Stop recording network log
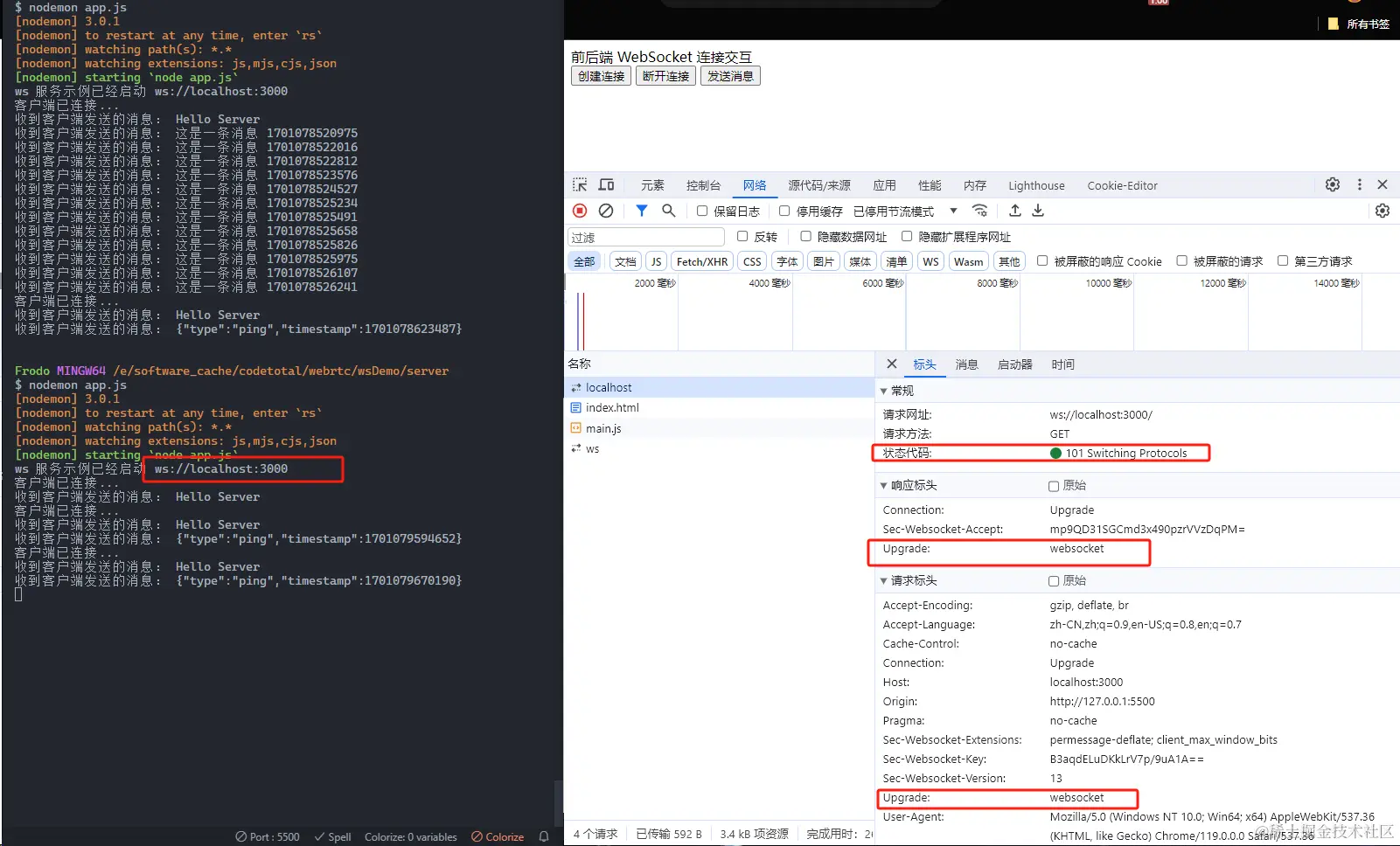 point(580,211)
